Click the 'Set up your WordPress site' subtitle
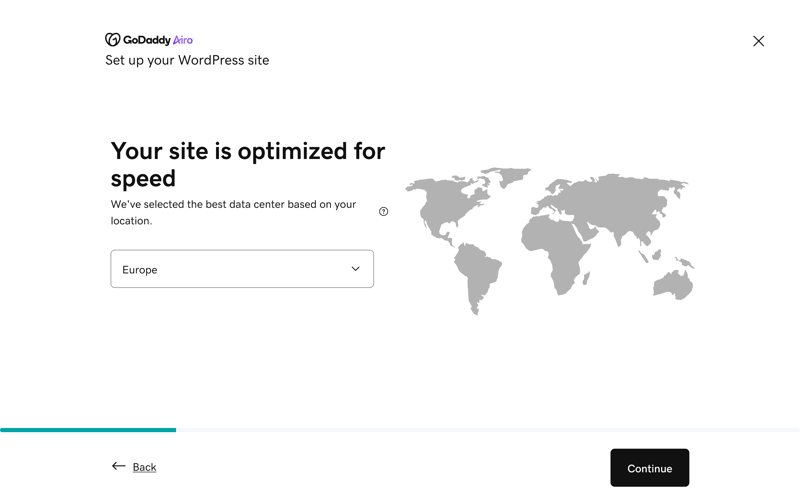This screenshot has height=503, width=800. pos(187,60)
